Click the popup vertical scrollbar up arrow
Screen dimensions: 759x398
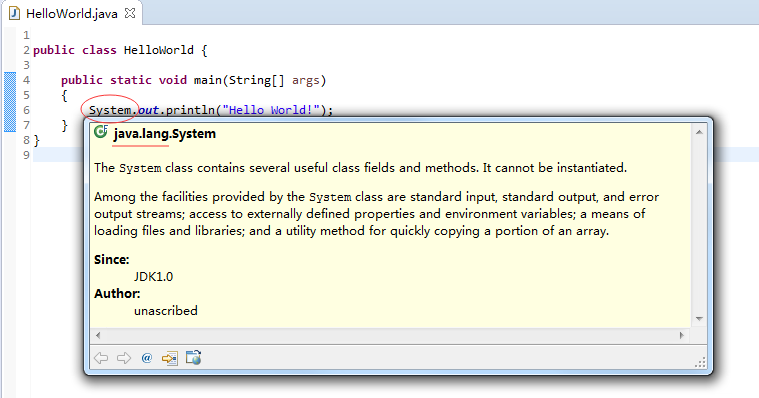coord(699,132)
